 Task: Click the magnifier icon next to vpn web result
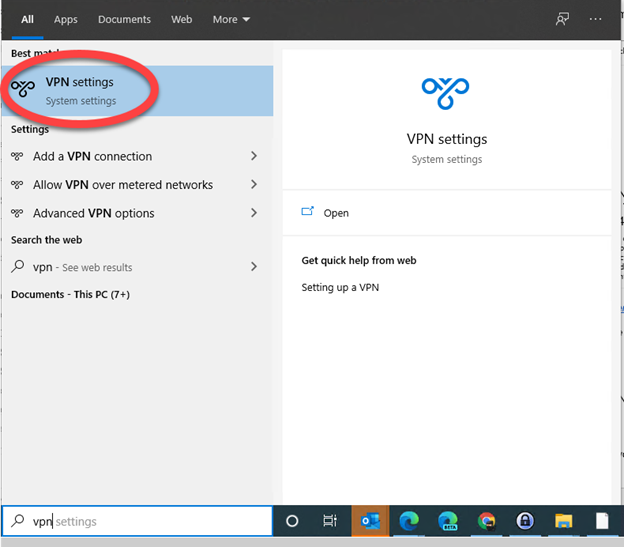click(x=18, y=266)
